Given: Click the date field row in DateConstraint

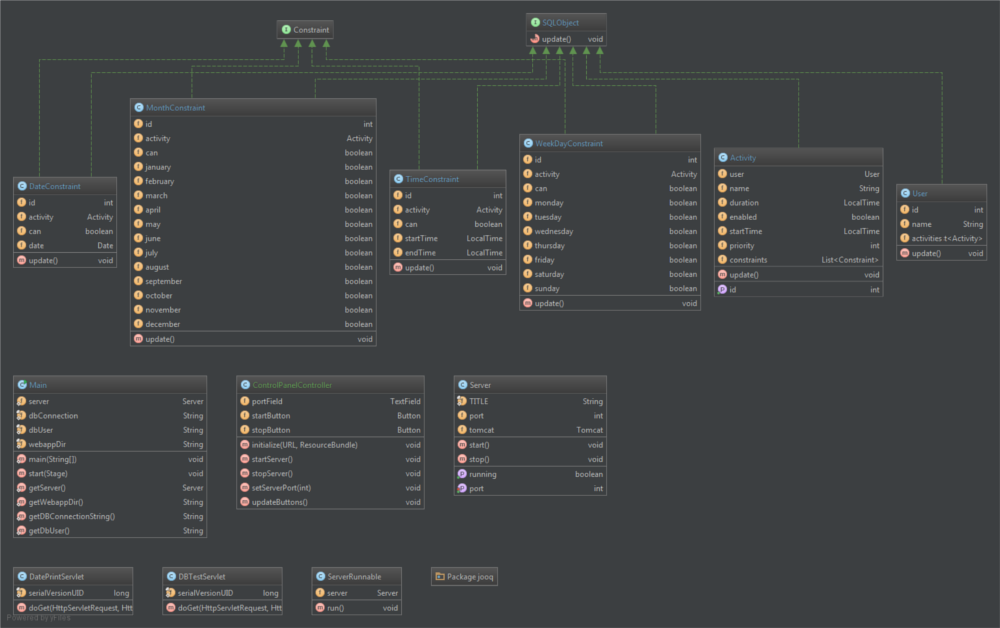Looking at the screenshot, I should (x=65, y=245).
